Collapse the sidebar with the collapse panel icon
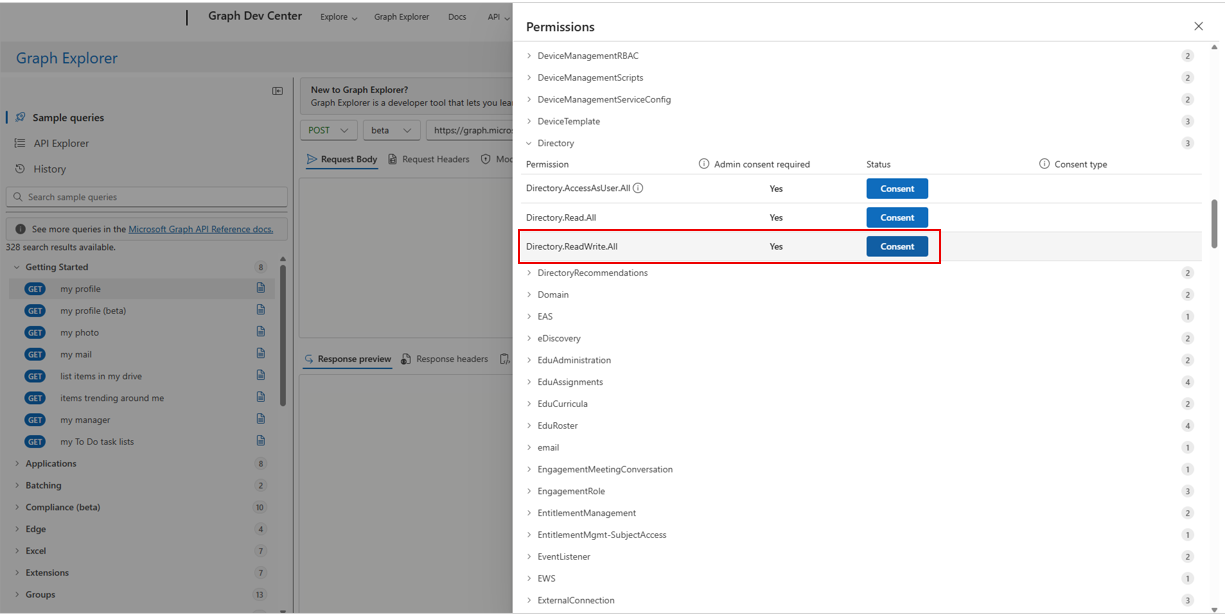Screen dimensions: 1225x614 [277, 90]
